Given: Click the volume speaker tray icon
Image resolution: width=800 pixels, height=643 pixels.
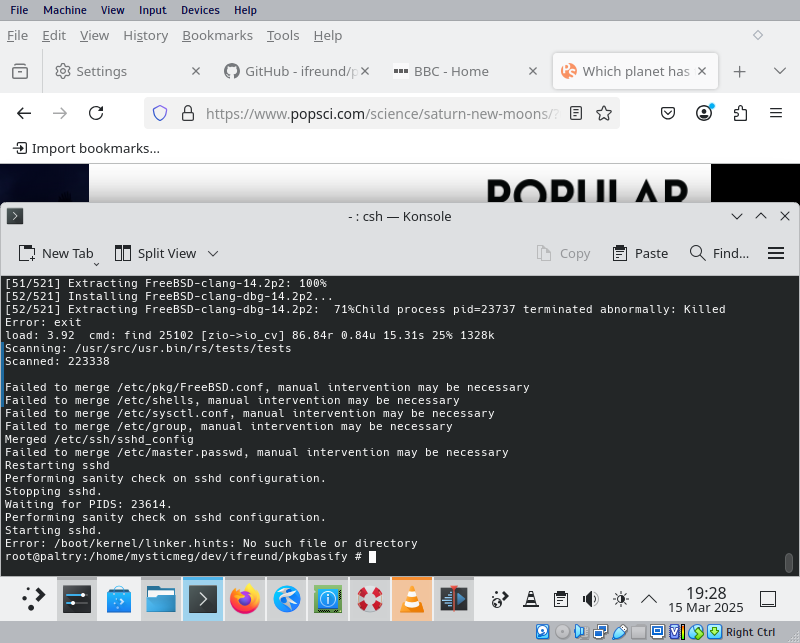Looking at the screenshot, I should (x=590, y=599).
